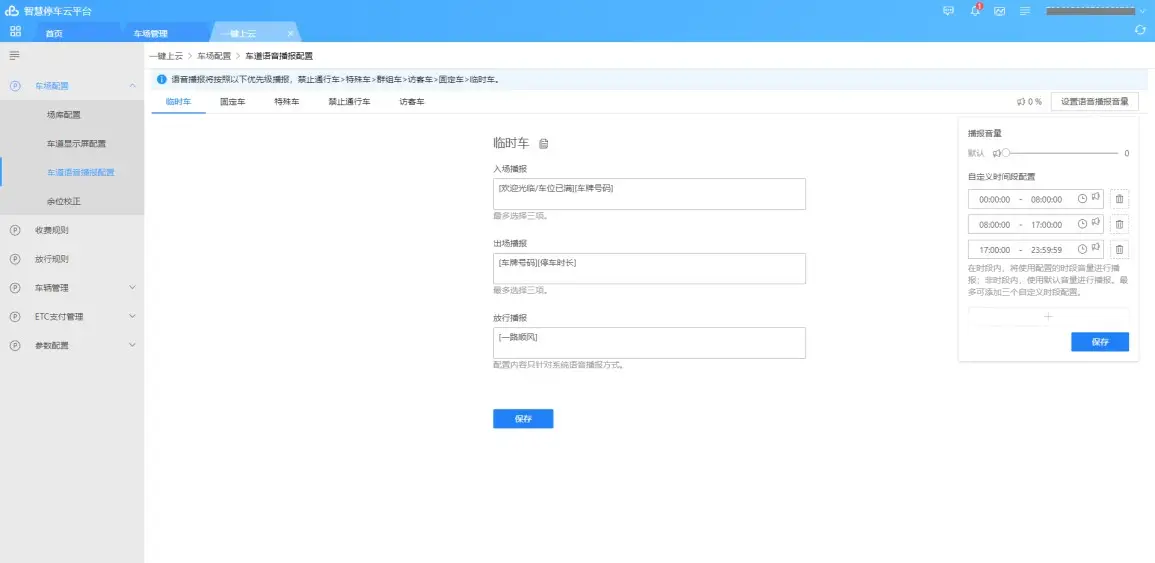Switch to the 禁止通行车 tab
The height and width of the screenshot is (563, 1155).
[349, 102]
